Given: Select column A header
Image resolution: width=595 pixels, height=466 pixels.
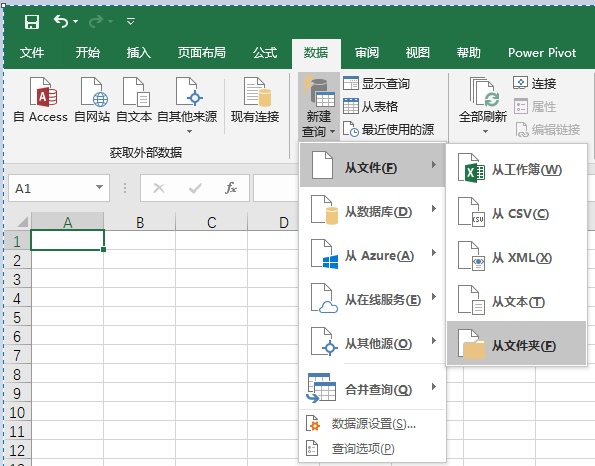Looking at the screenshot, I should [68, 222].
